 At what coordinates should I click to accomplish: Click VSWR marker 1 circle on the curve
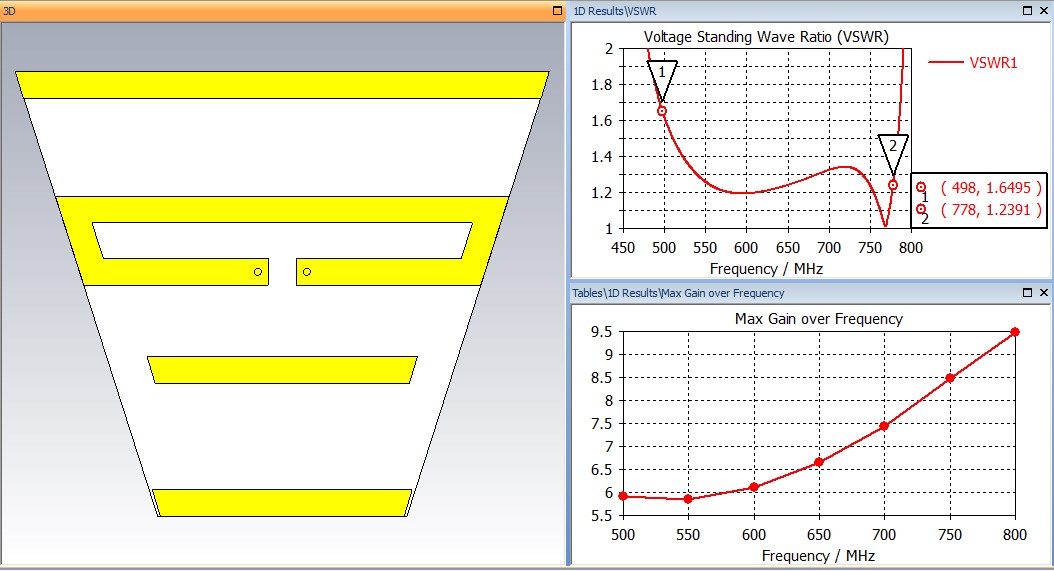[662, 111]
